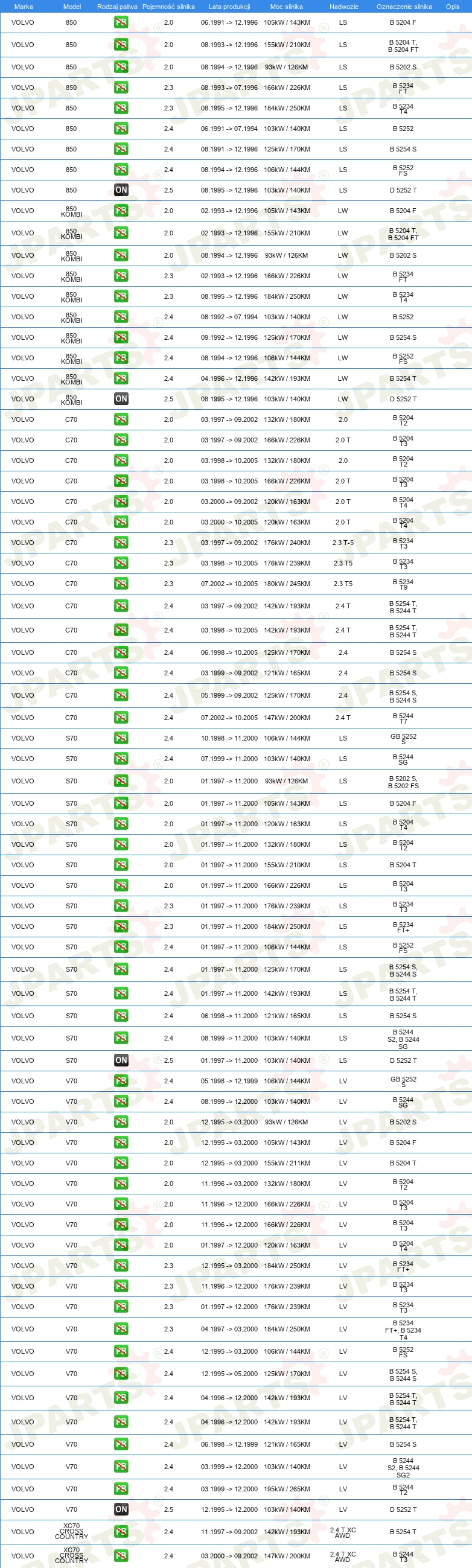Click the Opis column header
The image size is (472, 1568).
(453, 7)
